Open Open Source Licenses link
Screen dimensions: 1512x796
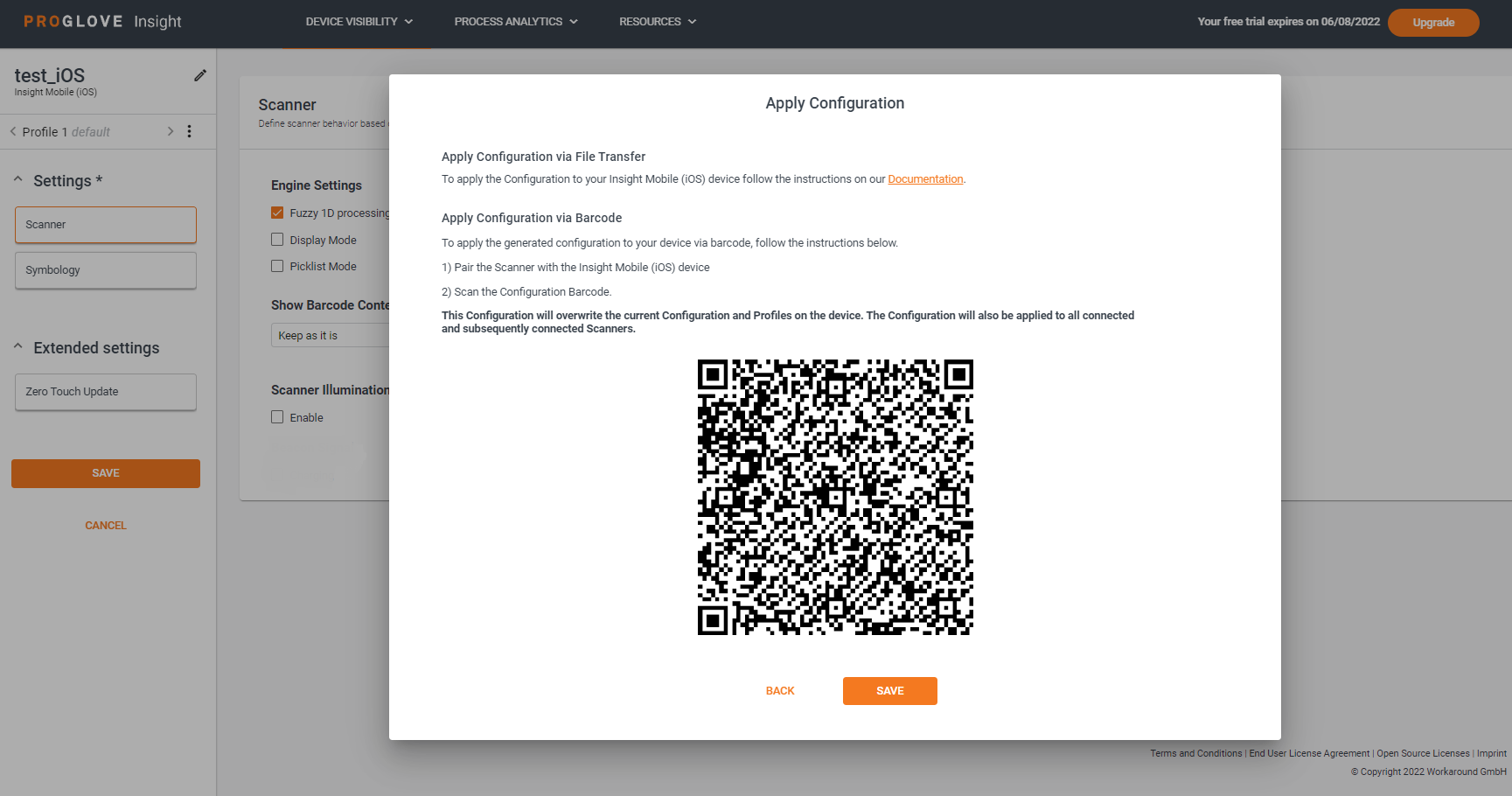click(1423, 753)
